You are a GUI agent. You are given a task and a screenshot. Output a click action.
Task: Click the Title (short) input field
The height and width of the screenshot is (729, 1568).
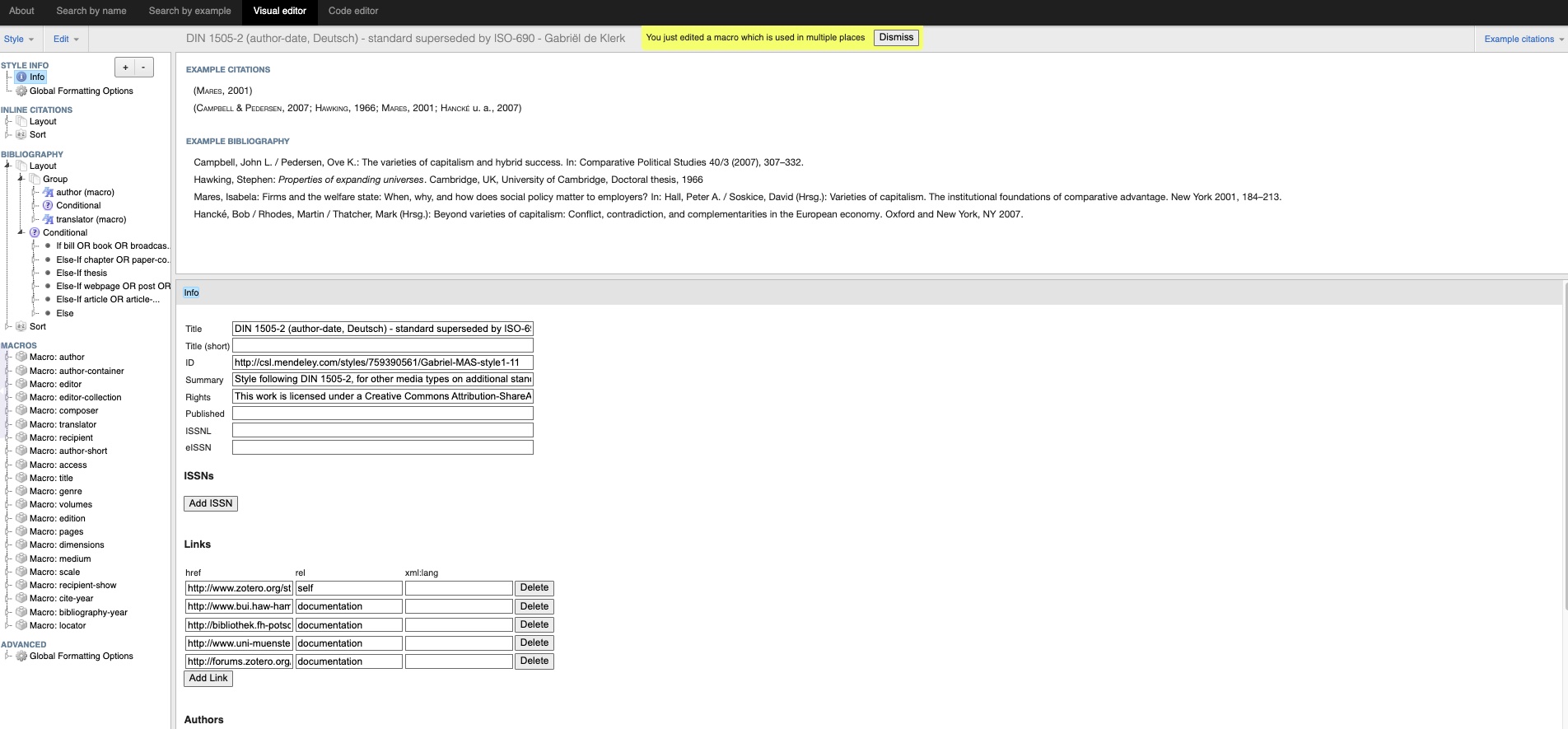(383, 346)
